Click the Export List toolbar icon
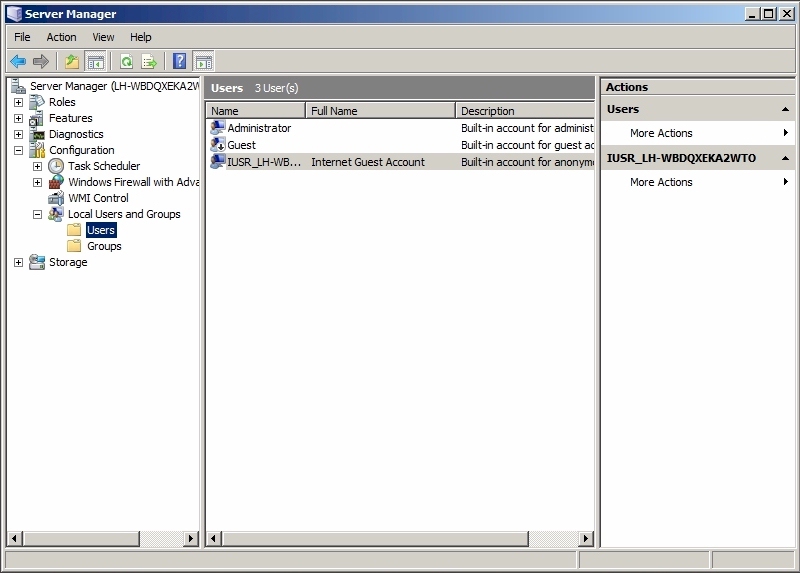800x573 pixels. tap(149, 62)
